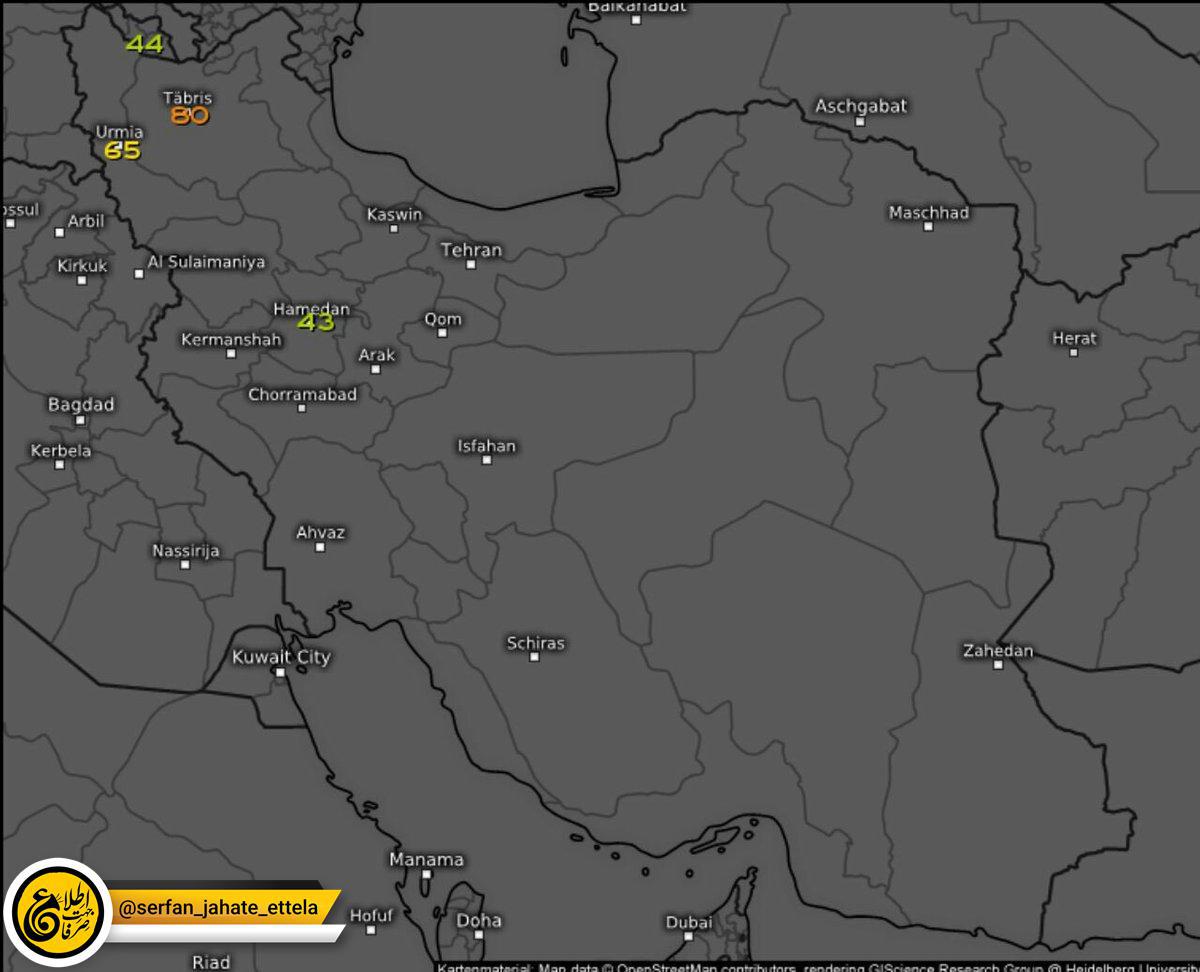The height and width of the screenshot is (972, 1200).
Task: Select the Isfahan city label
Action: pyautogui.click(x=487, y=446)
